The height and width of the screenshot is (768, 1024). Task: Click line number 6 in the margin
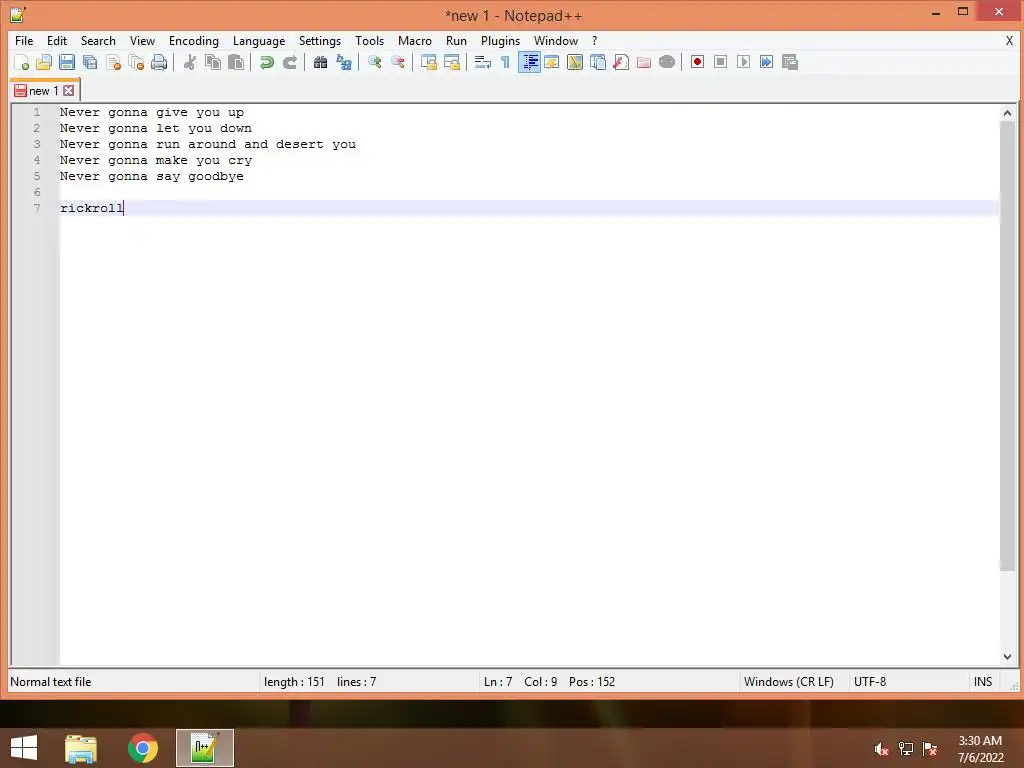pyautogui.click(x=37, y=192)
